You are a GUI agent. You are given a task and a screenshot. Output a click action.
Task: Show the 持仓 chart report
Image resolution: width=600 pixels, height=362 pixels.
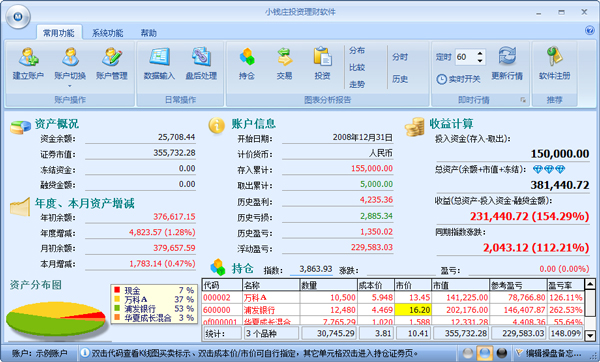(x=247, y=57)
